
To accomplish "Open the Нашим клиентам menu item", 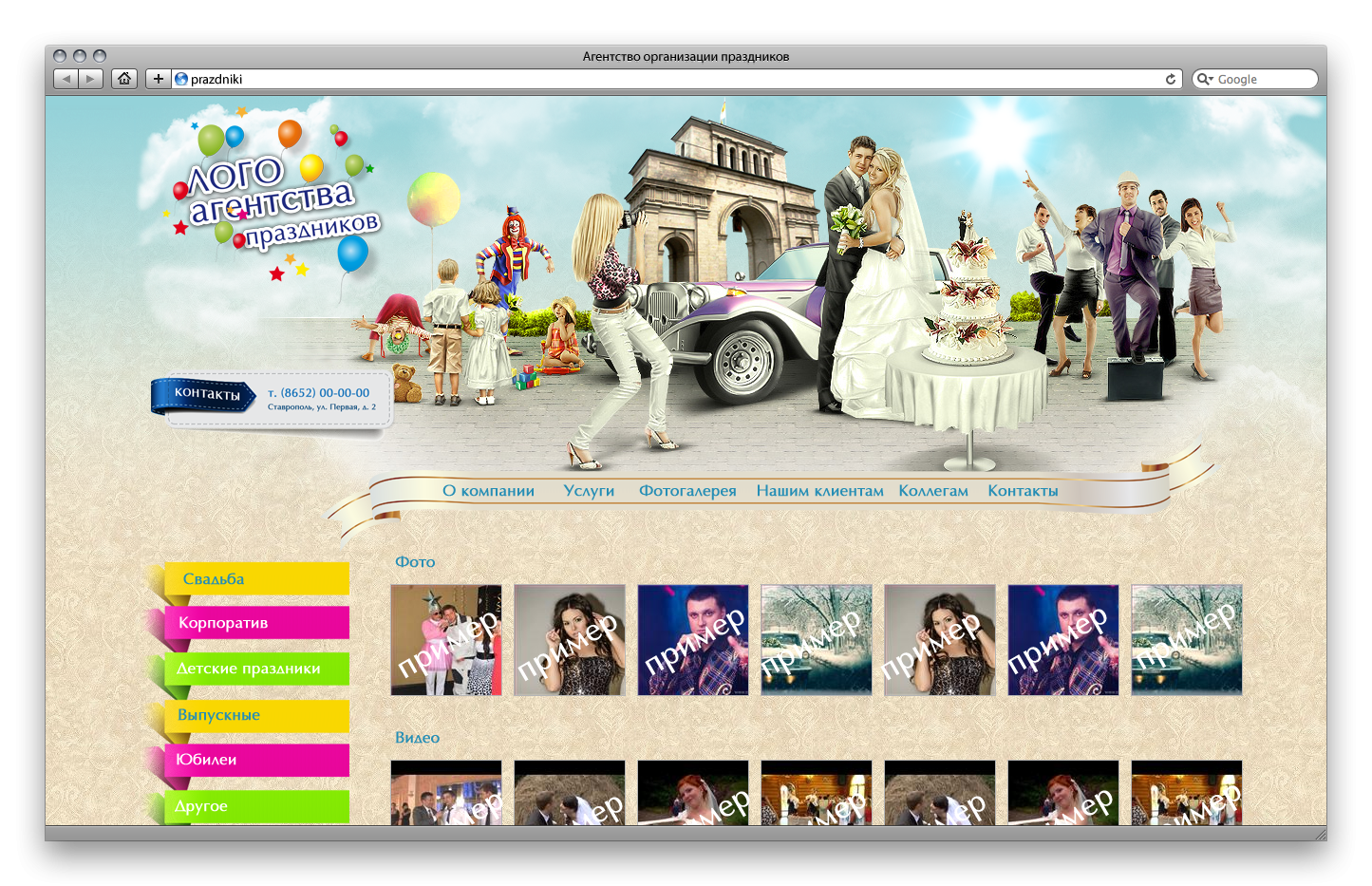I will (819, 491).
